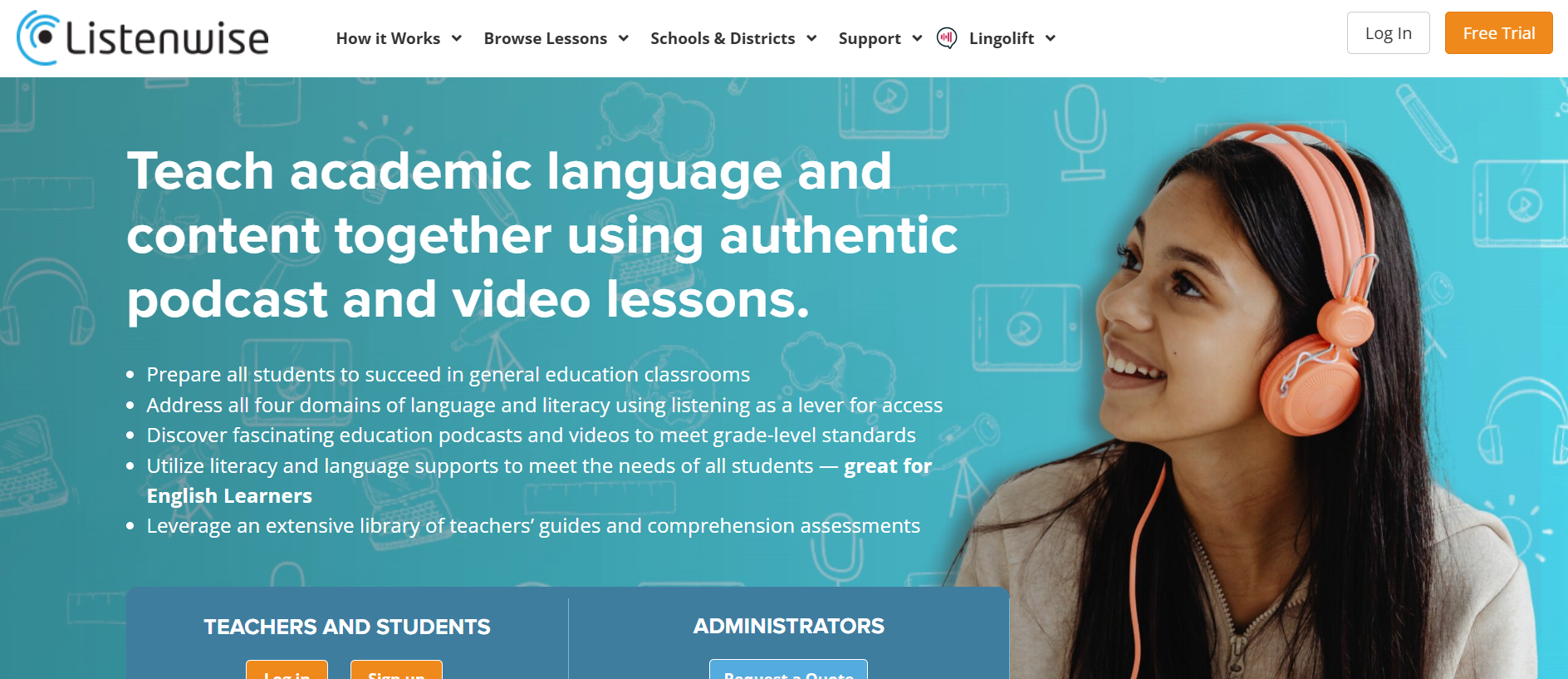Click Sign up under Teachers and Students

pyautogui.click(x=396, y=670)
